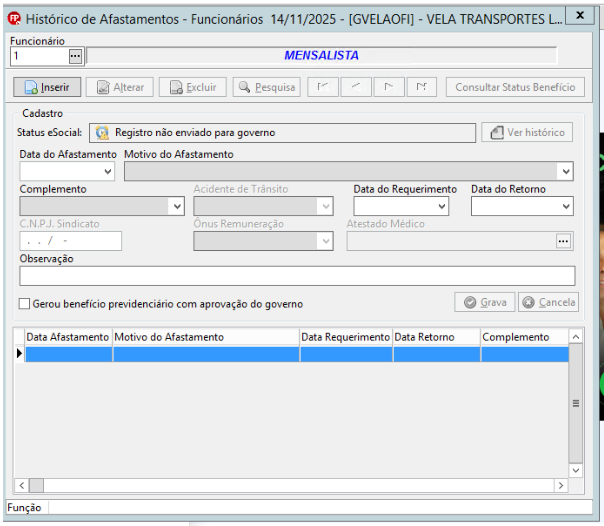The width and height of the screenshot is (604, 526).
Task: Go to the first record
Action: (x=323, y=87)
